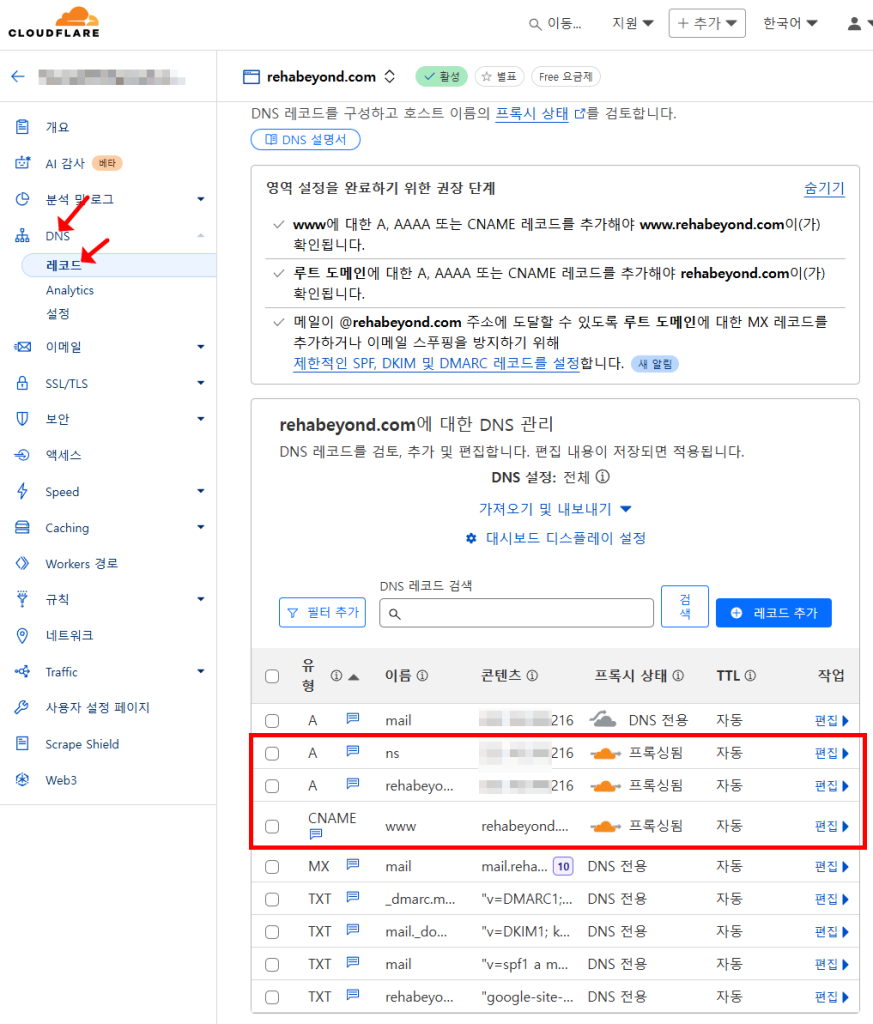Click the info icon beside TTL header
This screenshot has height=1024, width=873.
pos(750,675)
